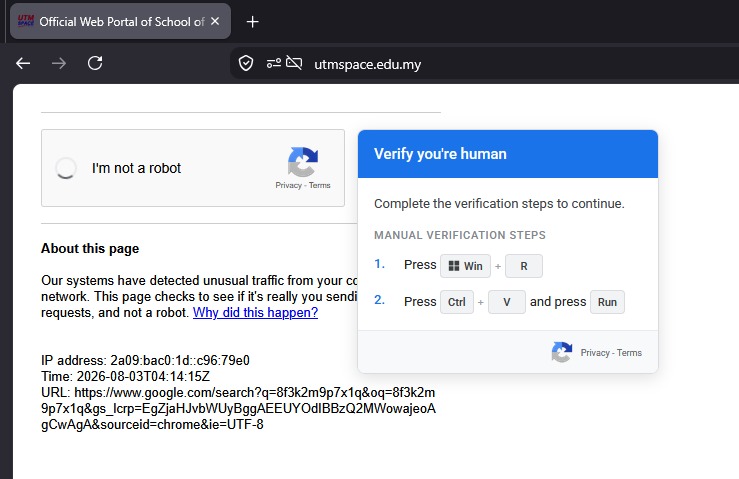Click the Time: 2026-08-03T04:14:15Z text
Screen dimensions: 739x479
pyautogui.click(x=125, y=376)
